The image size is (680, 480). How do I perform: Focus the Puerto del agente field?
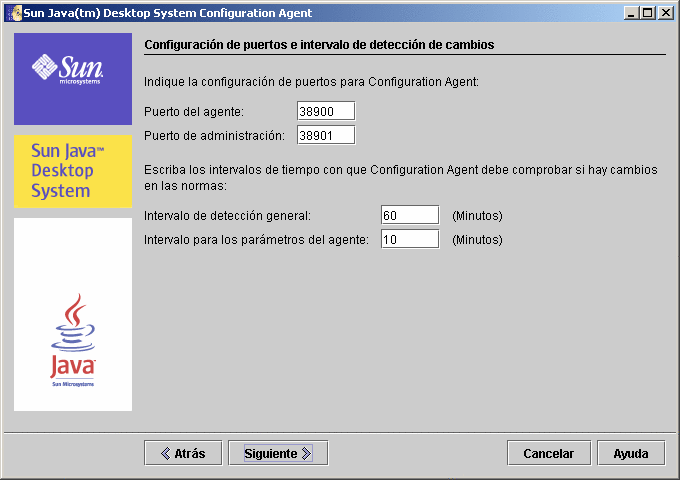(326, 111)
